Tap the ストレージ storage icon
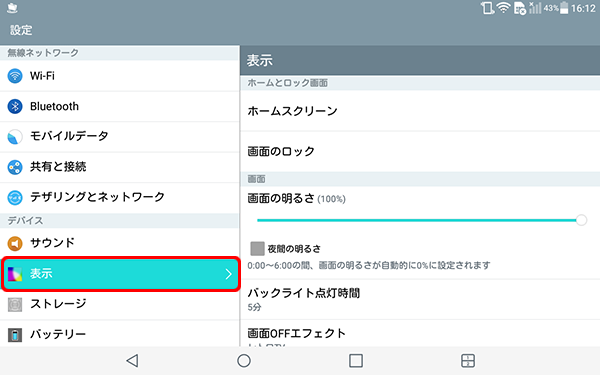The image size is (600, 375). pyautogui.click(x=15, y=305)
